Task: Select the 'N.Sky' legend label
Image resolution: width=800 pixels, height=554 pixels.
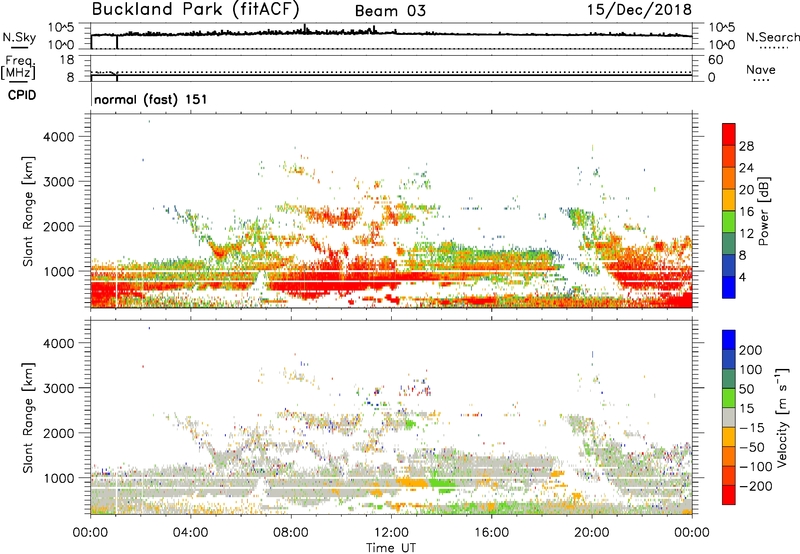Action: [x=19, y=37]
